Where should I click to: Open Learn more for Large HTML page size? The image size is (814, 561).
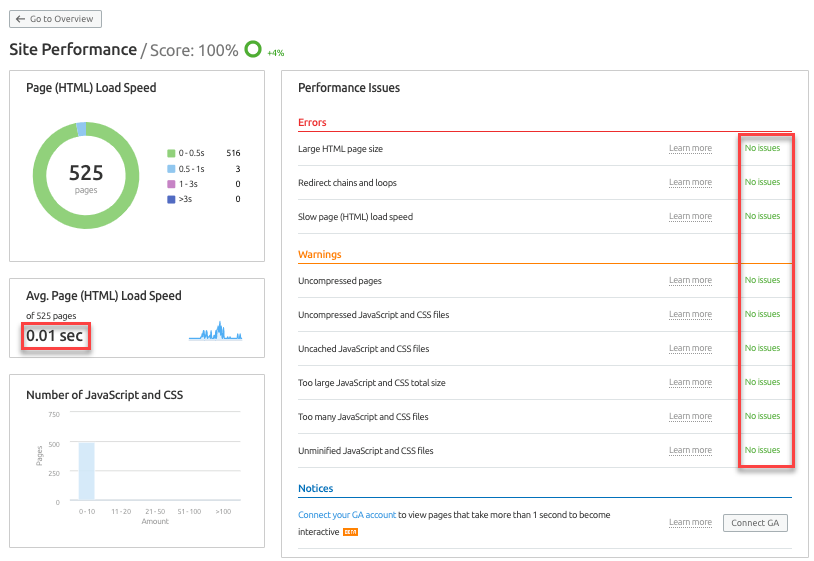690,149
